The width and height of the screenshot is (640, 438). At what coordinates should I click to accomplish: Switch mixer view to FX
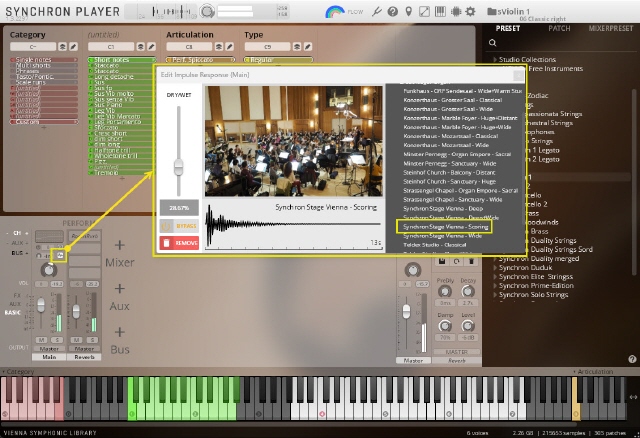click(17, 295)
